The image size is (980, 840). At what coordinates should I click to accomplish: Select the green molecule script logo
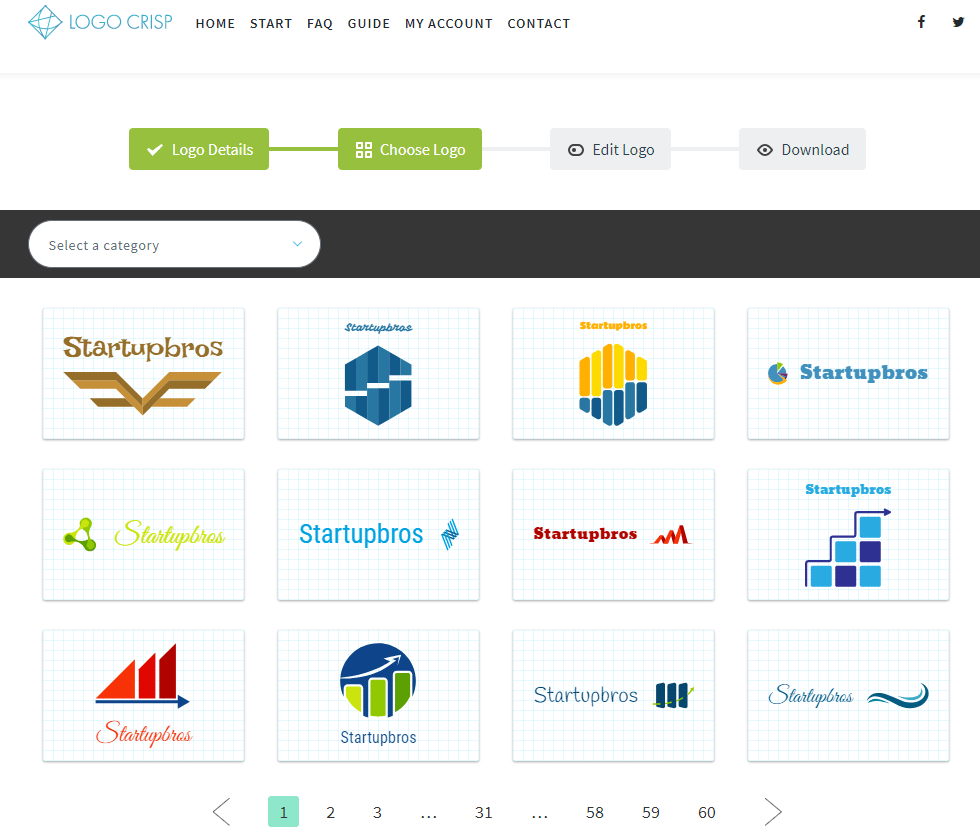coord(143,535)
